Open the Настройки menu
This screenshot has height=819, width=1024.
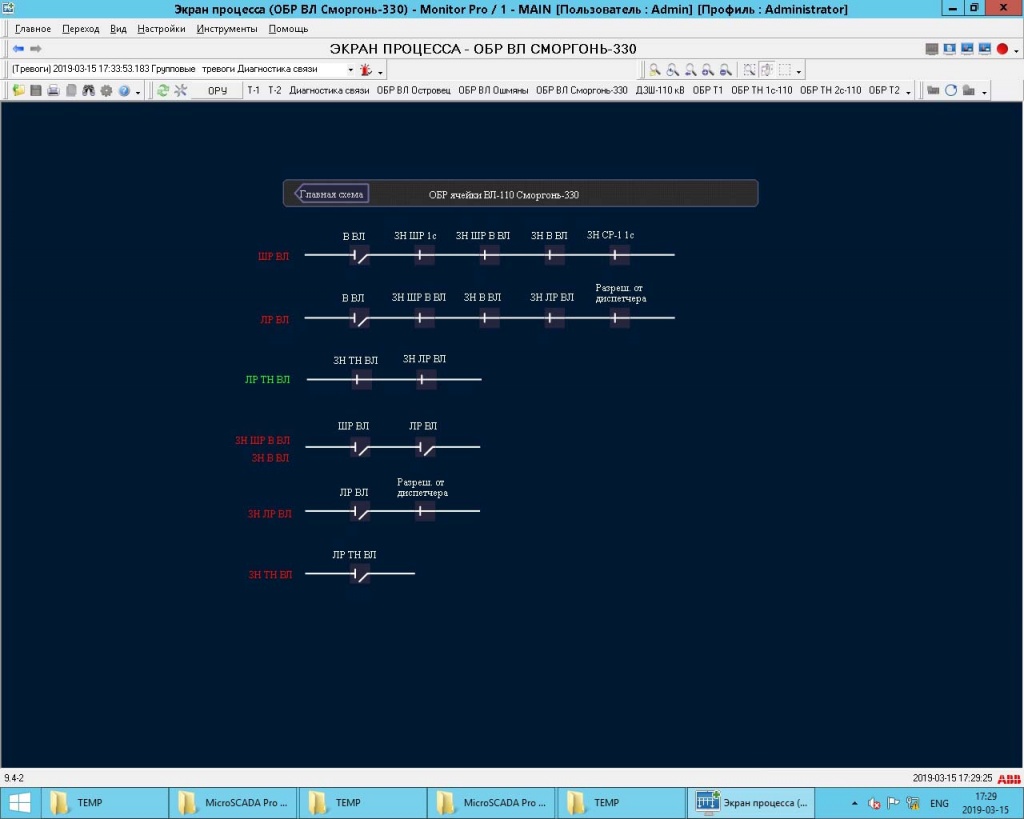(x=161, y=29)
